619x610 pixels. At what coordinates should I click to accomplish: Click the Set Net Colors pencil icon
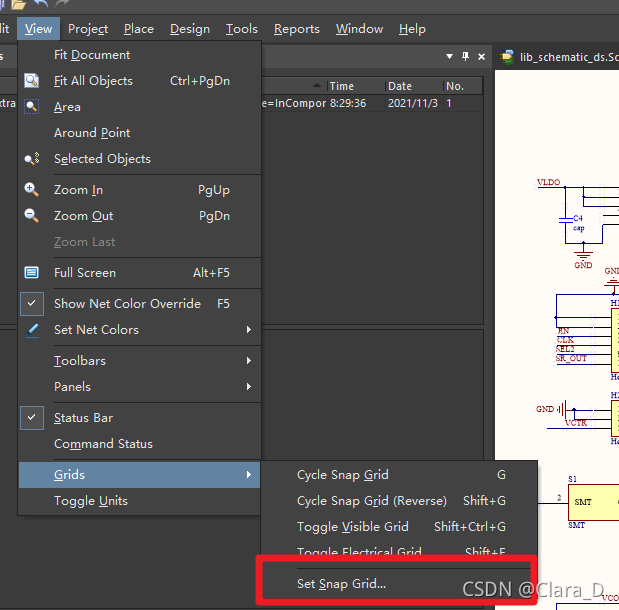(32, 330)
